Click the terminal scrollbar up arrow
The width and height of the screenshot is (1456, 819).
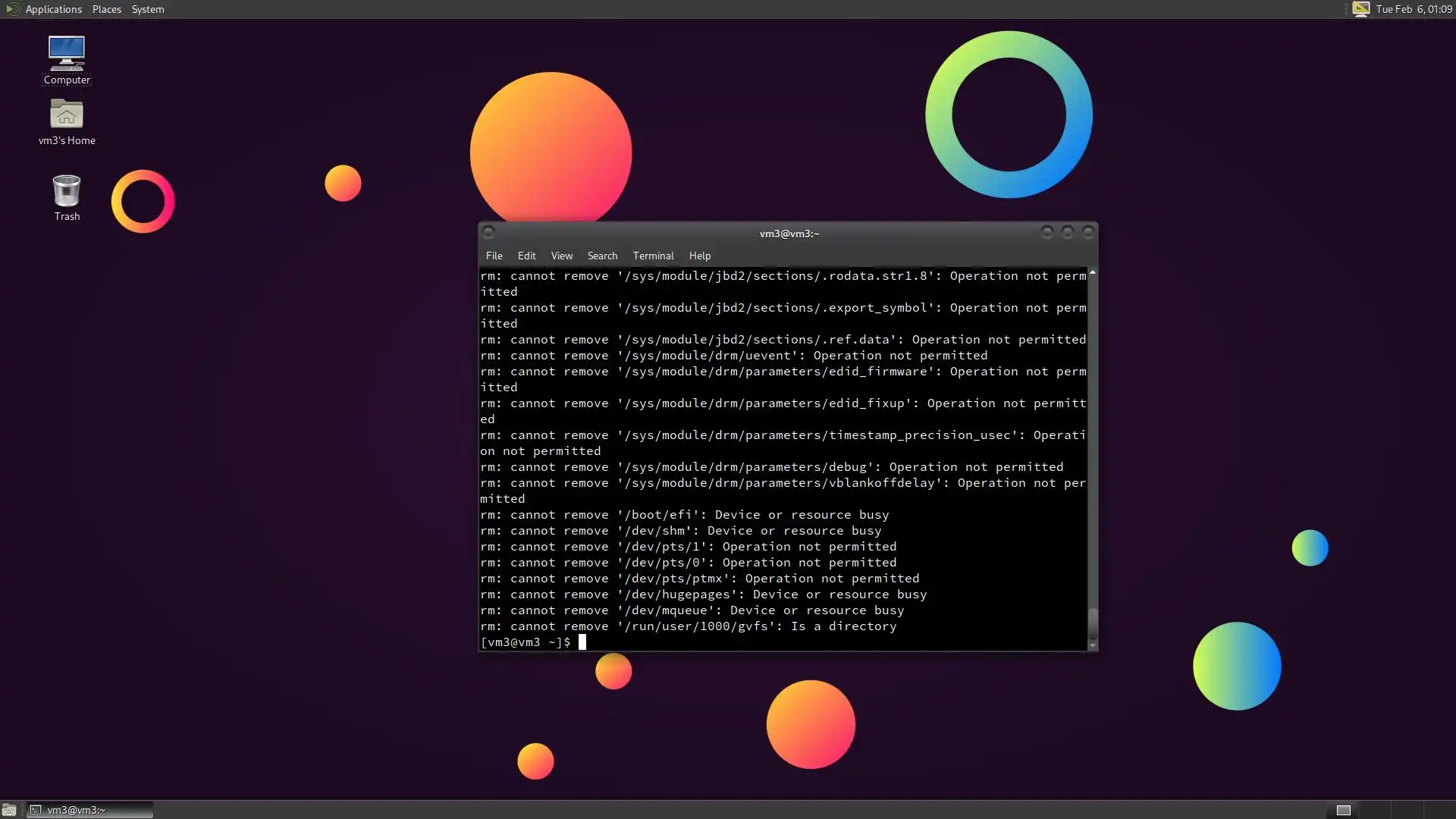point(1093,272)
